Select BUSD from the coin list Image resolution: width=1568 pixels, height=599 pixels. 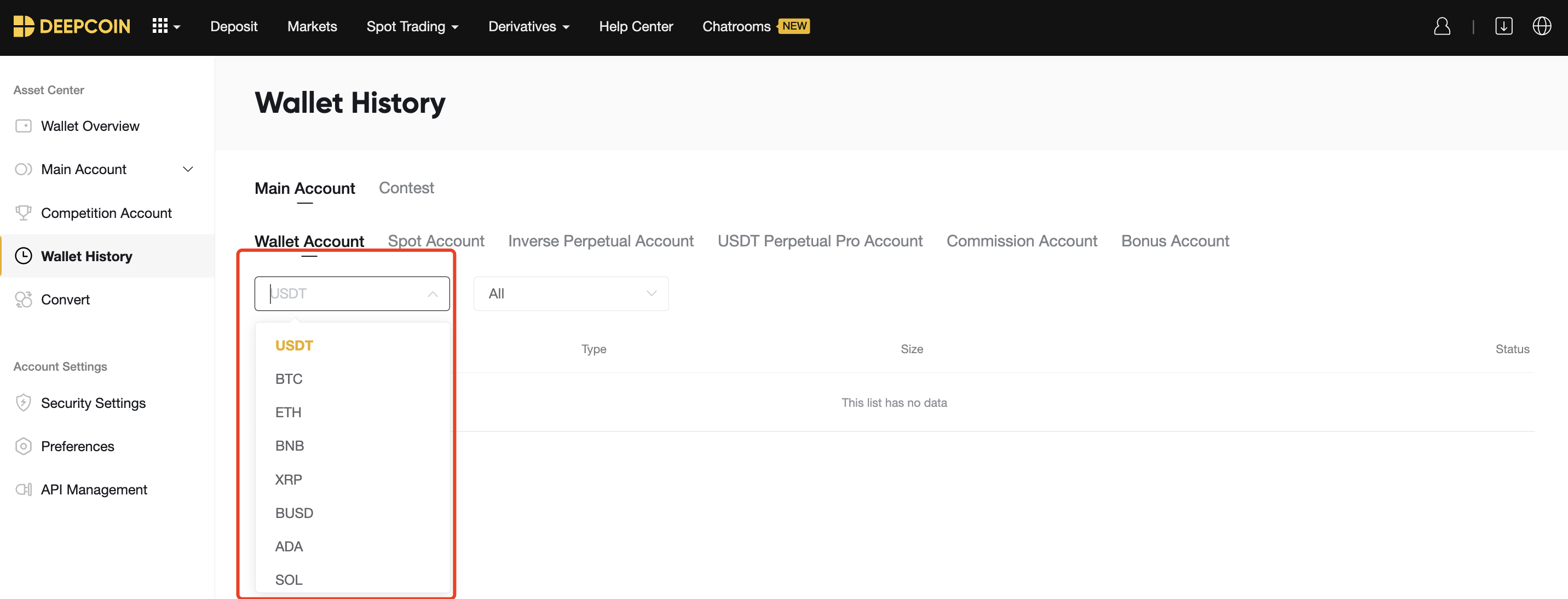[353, 512]
